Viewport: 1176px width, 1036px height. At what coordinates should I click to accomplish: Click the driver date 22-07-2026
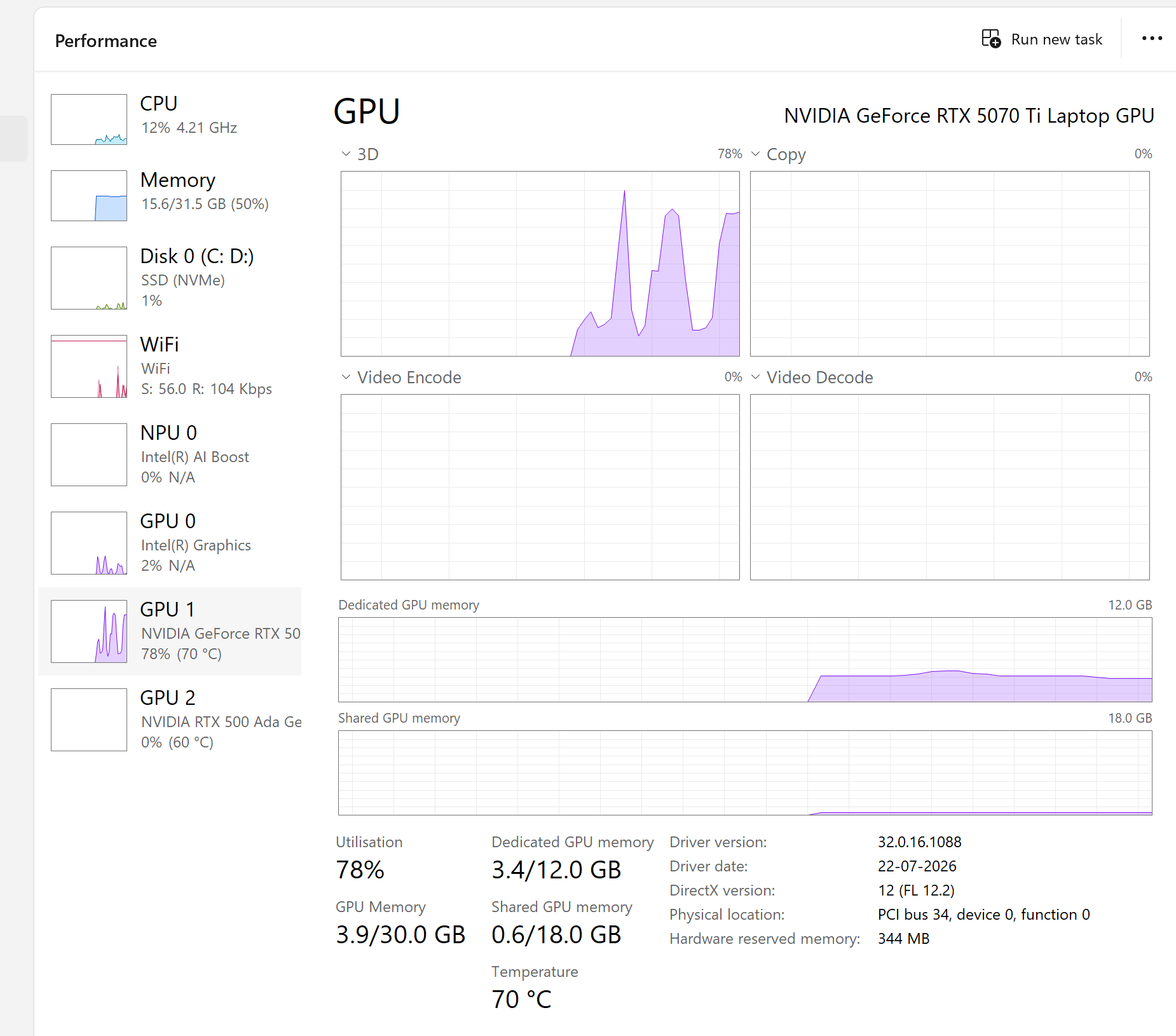(917, 866)
